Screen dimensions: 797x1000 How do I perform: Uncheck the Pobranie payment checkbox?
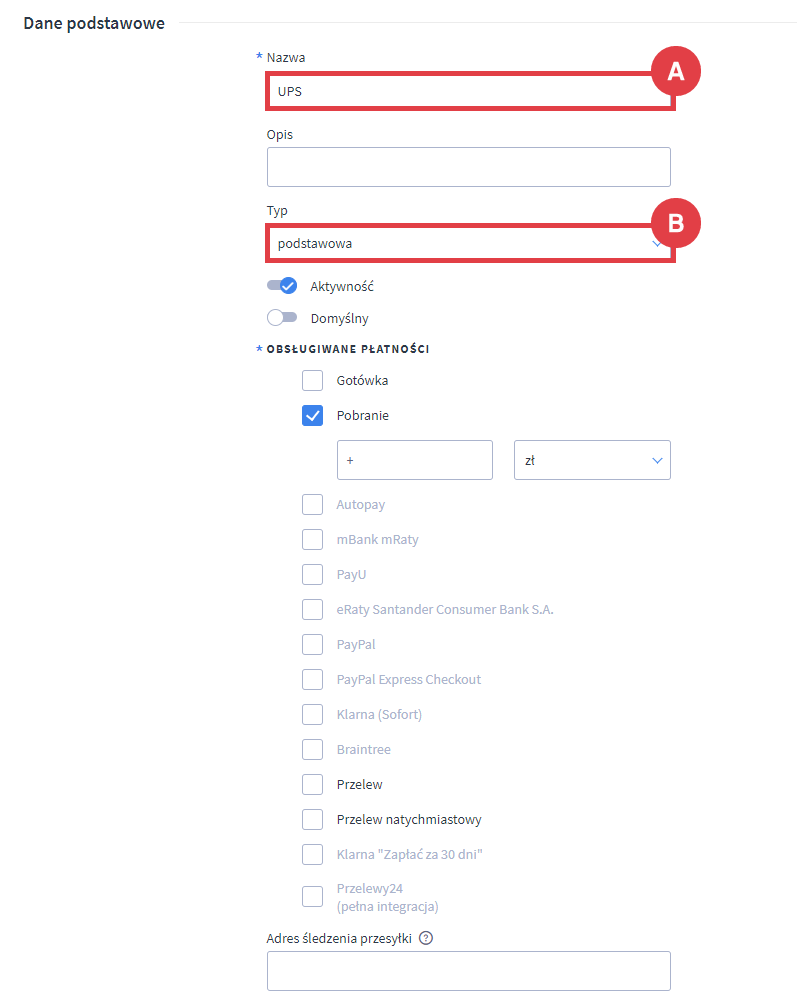312,415
